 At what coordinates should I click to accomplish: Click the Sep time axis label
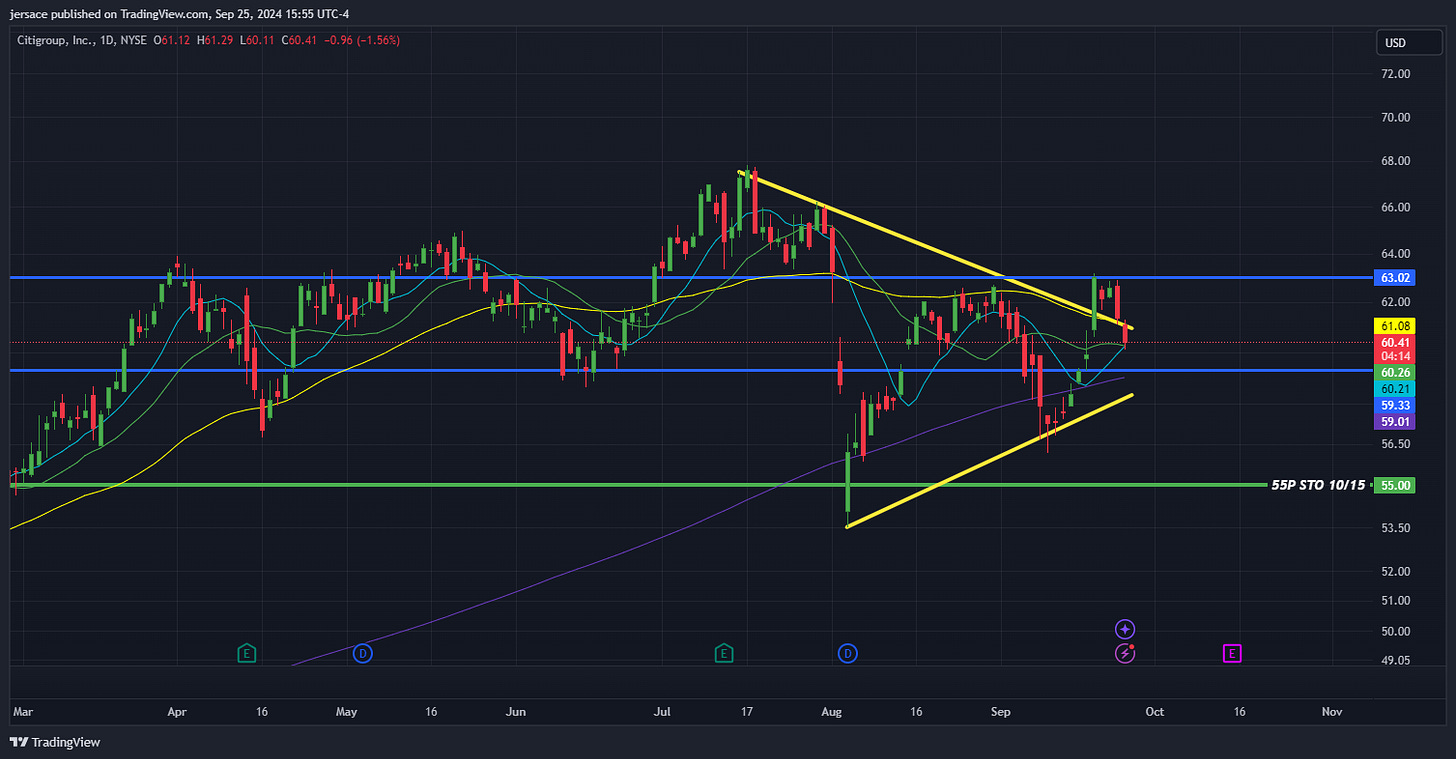(1000, 712)
